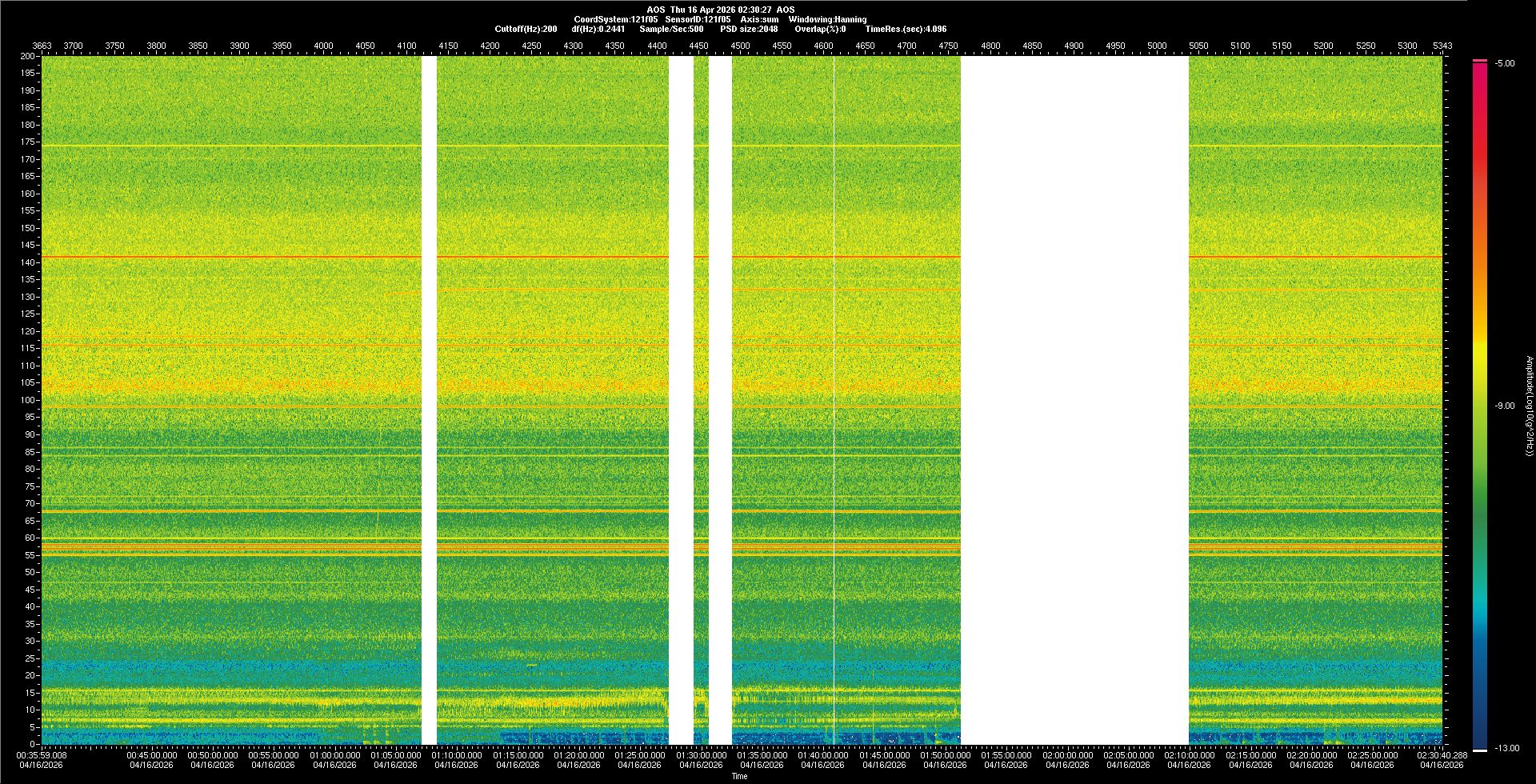
Task: Click the 100 Hz frequency axis tick
Action: tap(28, 400)
